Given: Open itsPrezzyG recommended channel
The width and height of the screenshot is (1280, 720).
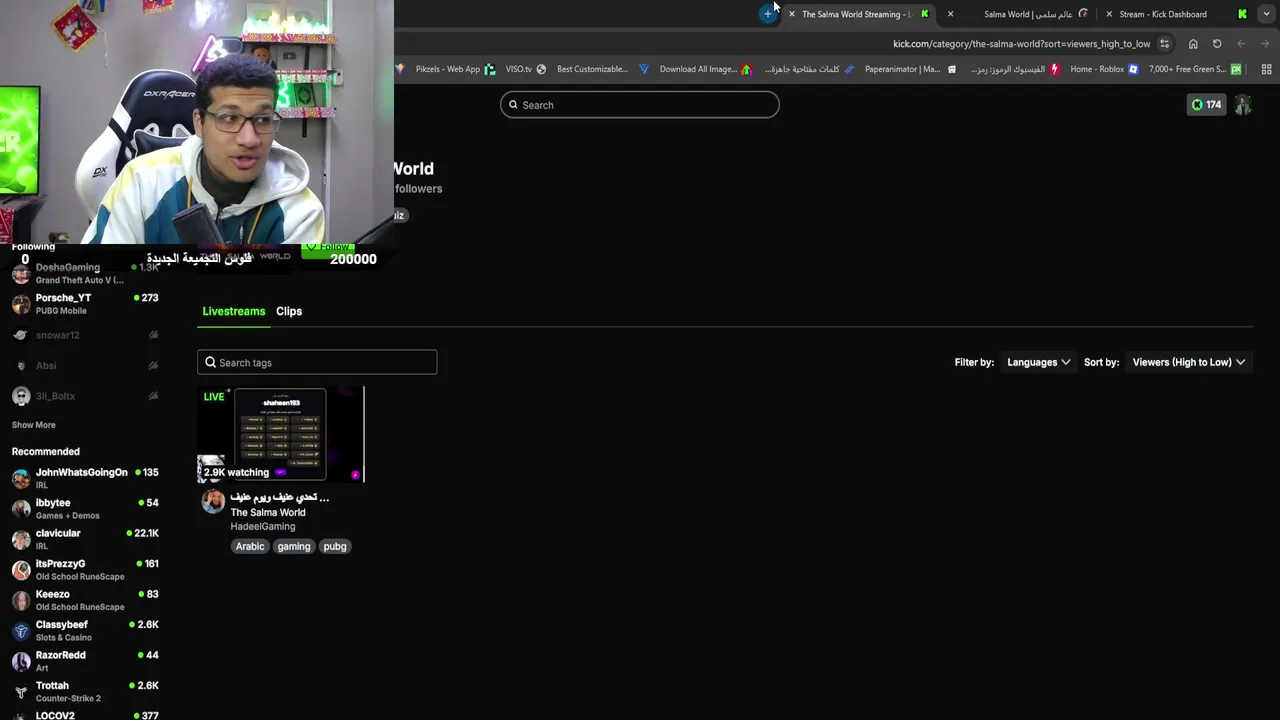Looking at the screenshot, I should (85, 569).
